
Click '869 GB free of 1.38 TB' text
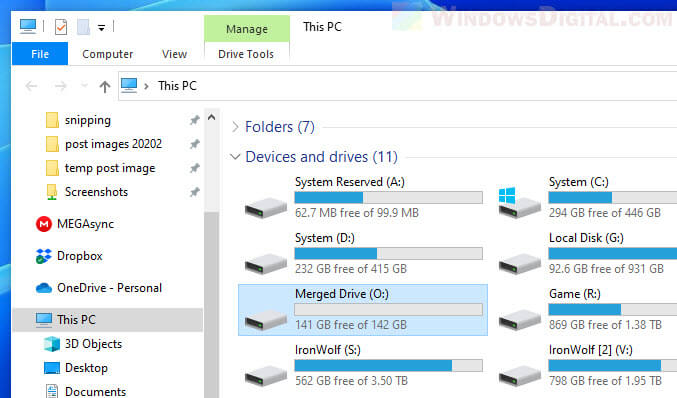pyautogui.click(x=605, y=325)
